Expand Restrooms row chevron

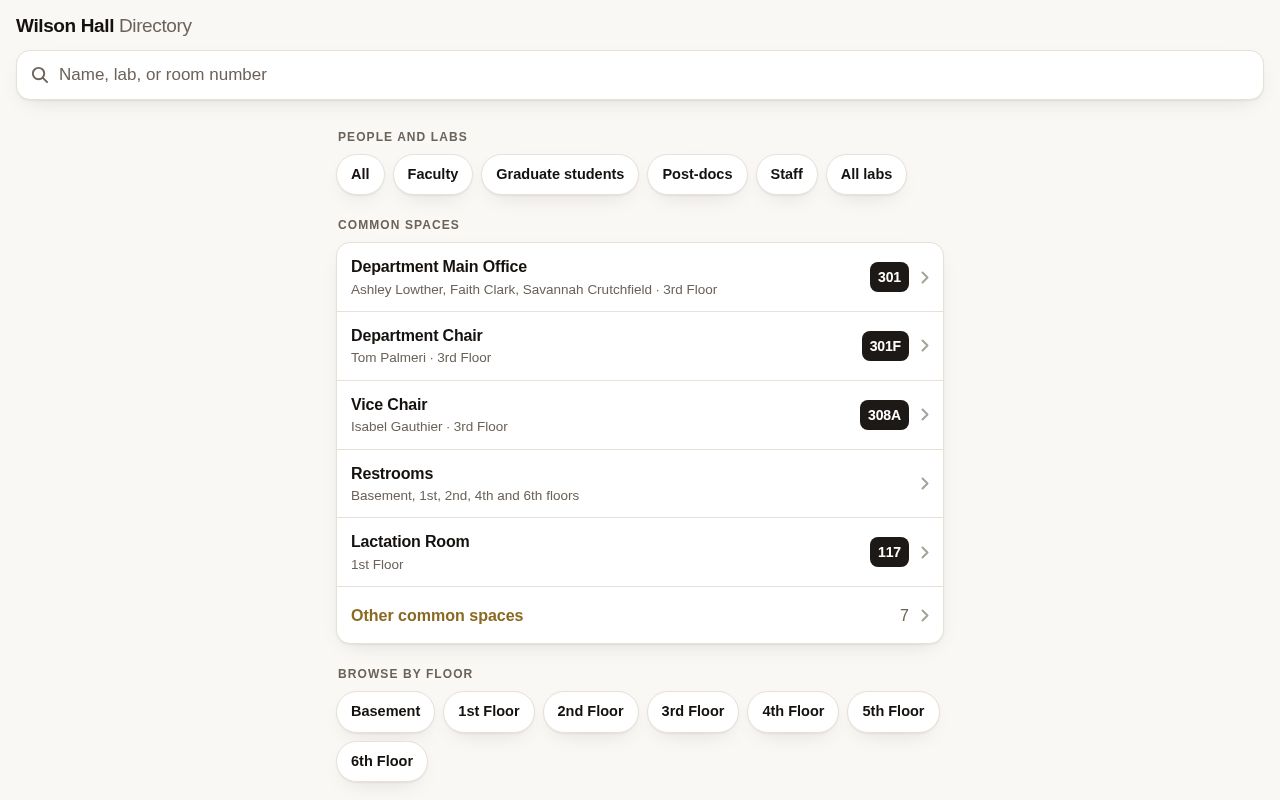pos(925,484)
